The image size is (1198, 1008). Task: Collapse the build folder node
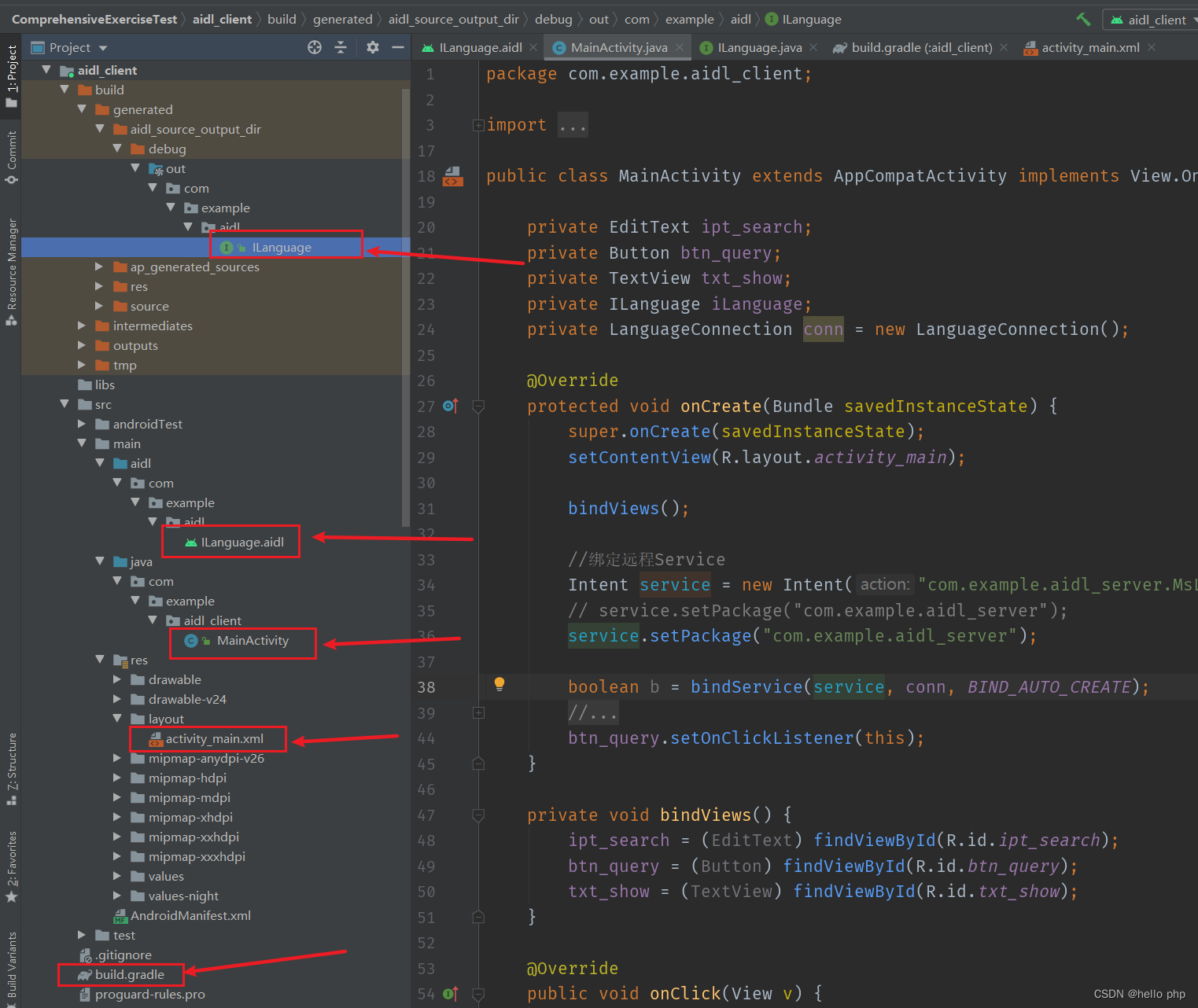[65, 90]
